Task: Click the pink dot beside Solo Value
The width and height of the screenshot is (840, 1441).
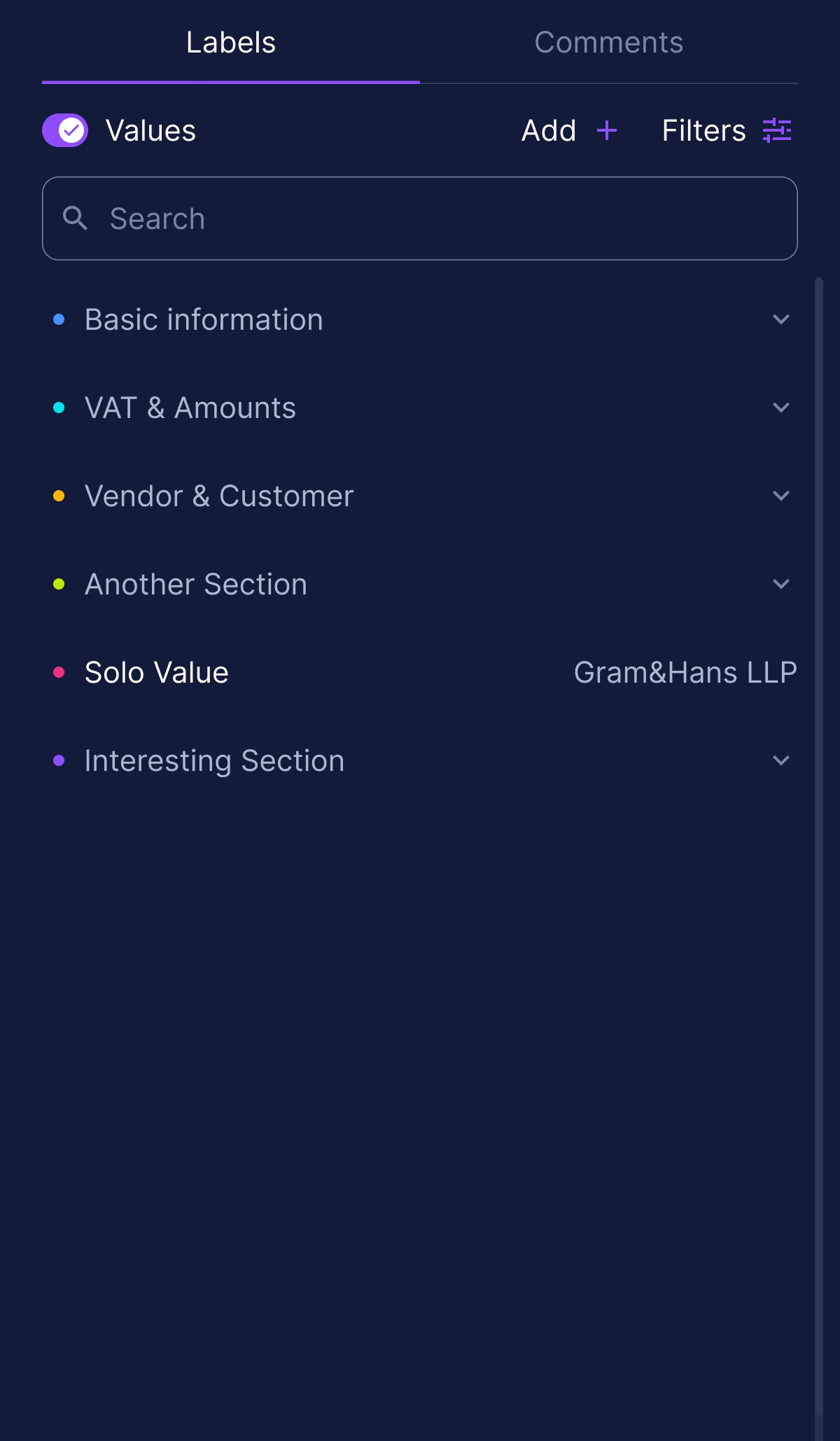Action: (x=59, y=672)
